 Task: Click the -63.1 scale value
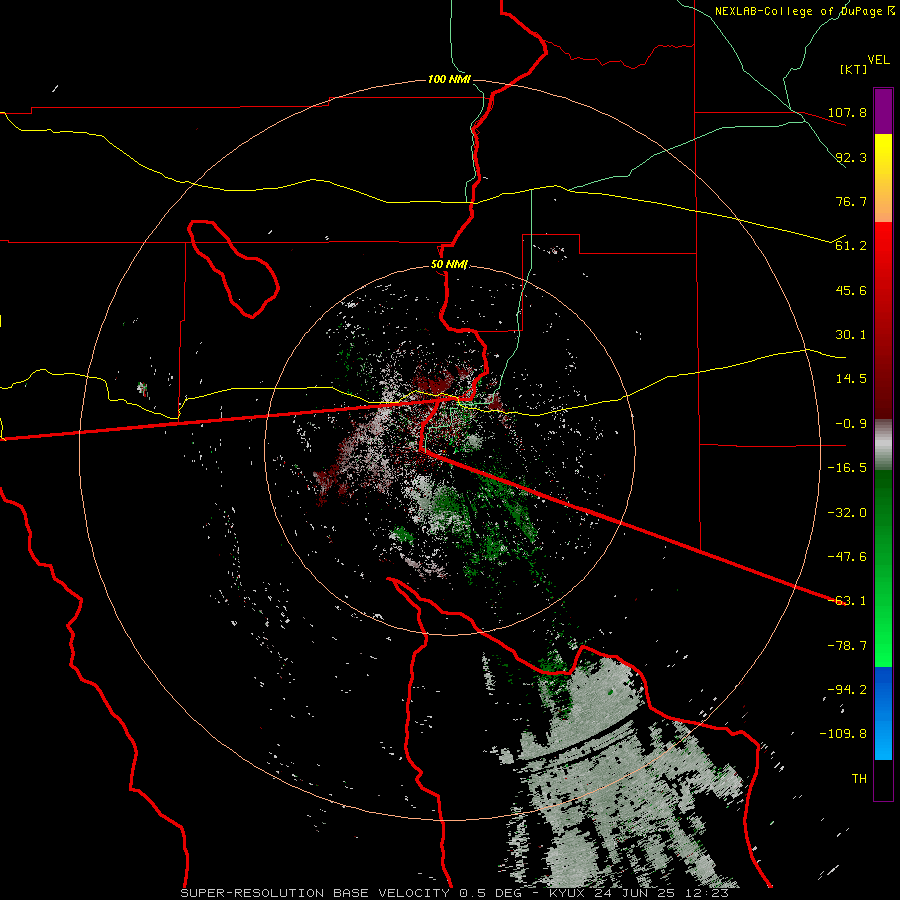[847, 601]
